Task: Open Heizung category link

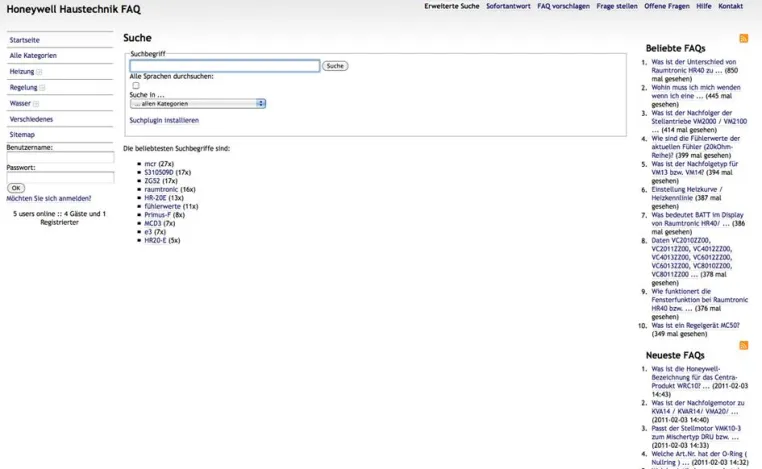Action: click(x=22, y=71)
